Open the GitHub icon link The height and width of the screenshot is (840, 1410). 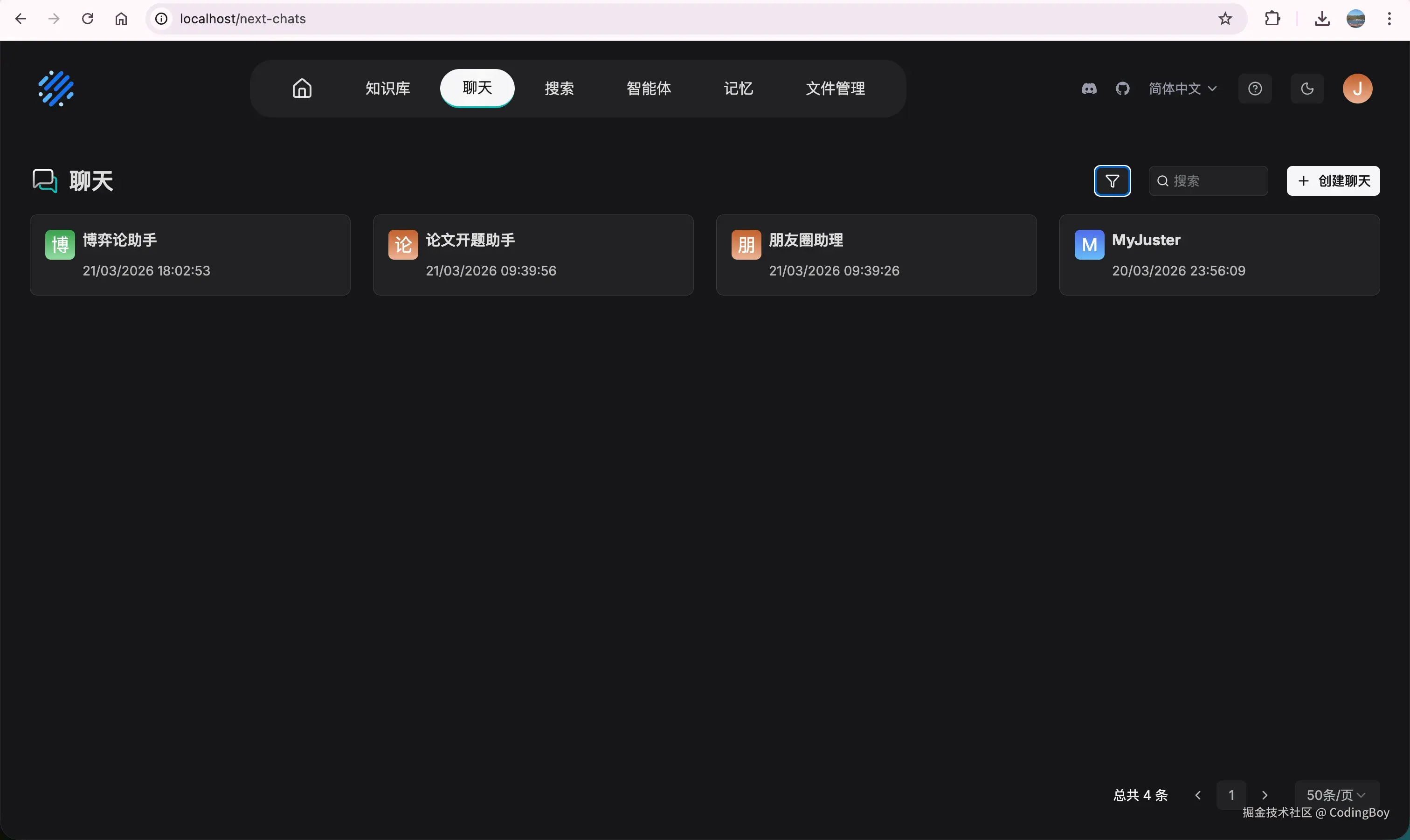point(1122,89)
